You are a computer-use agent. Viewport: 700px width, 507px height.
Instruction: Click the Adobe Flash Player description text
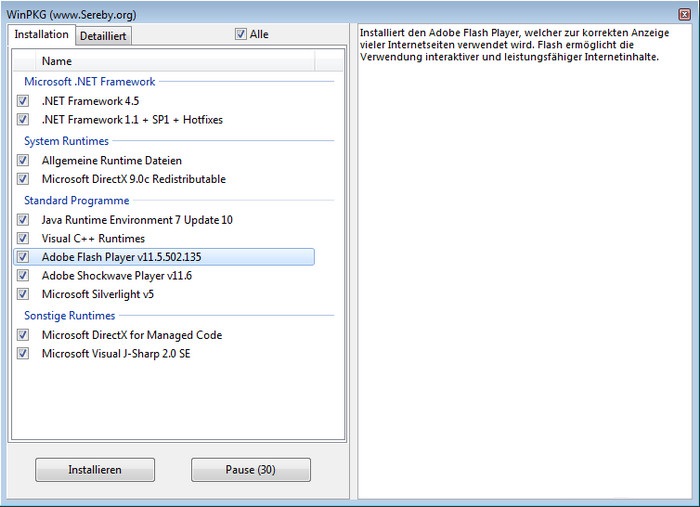tap(514, 45)
